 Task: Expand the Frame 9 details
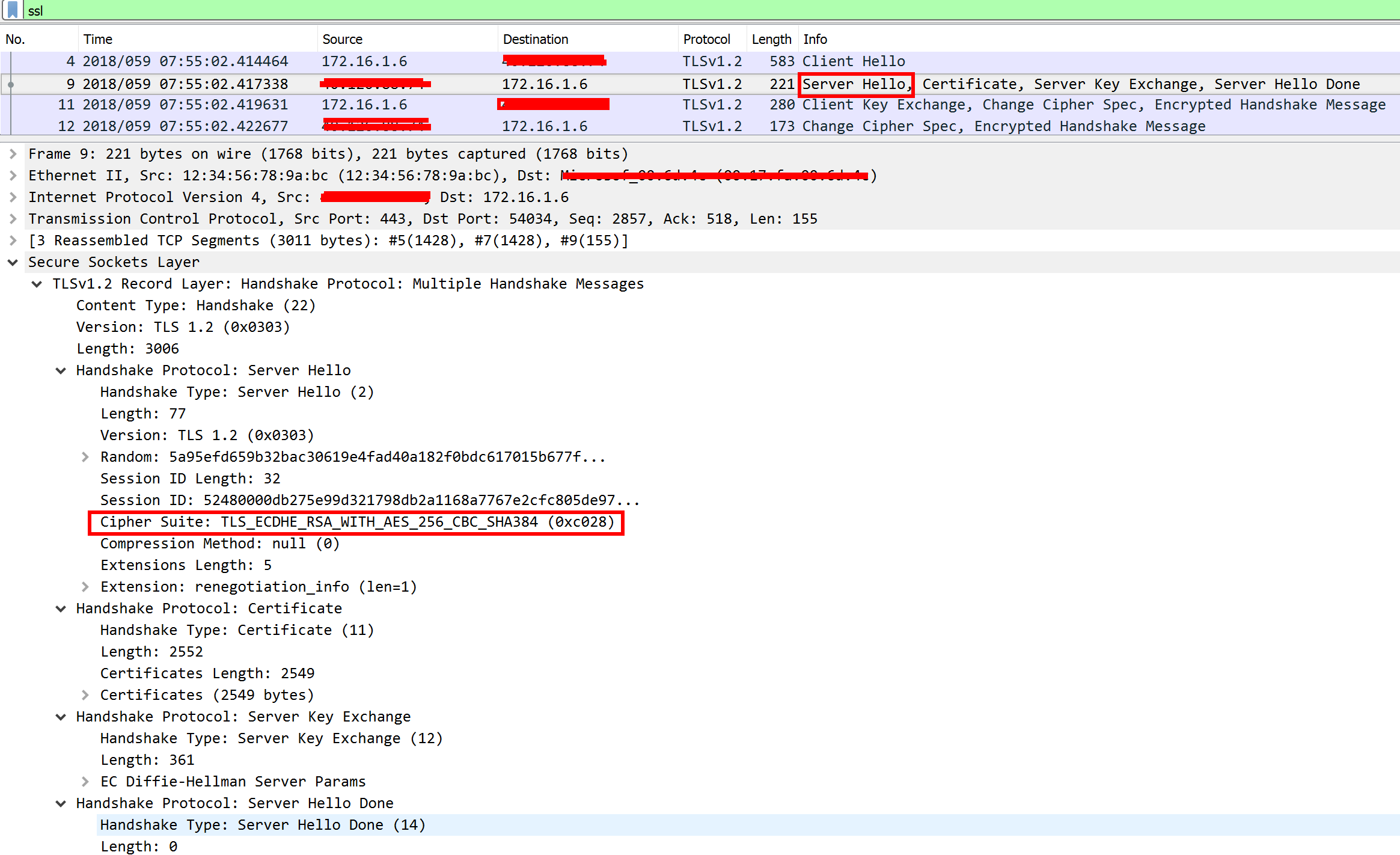[x=13, y=154]
